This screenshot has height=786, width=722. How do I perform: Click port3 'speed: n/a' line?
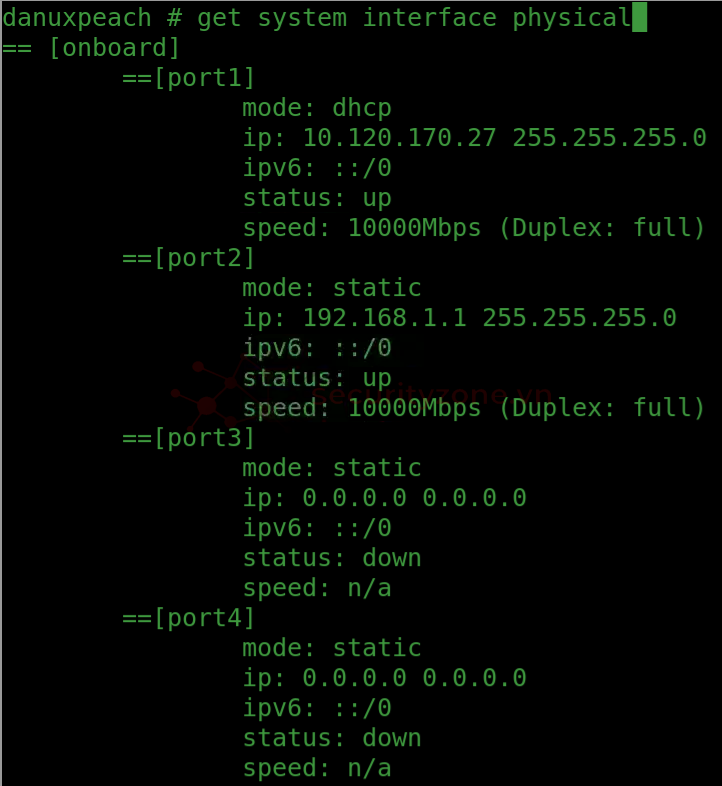click(x=317, y=588)
